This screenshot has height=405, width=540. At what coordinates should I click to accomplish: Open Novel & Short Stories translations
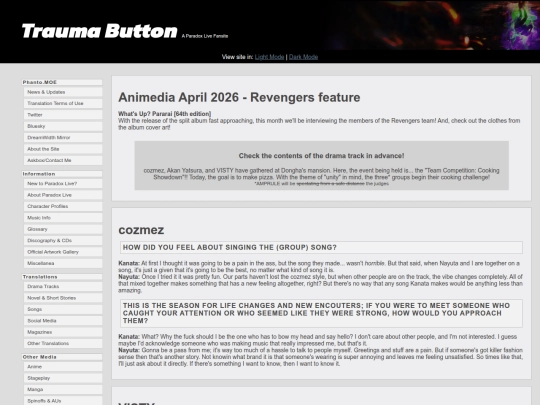pos(63,298)
